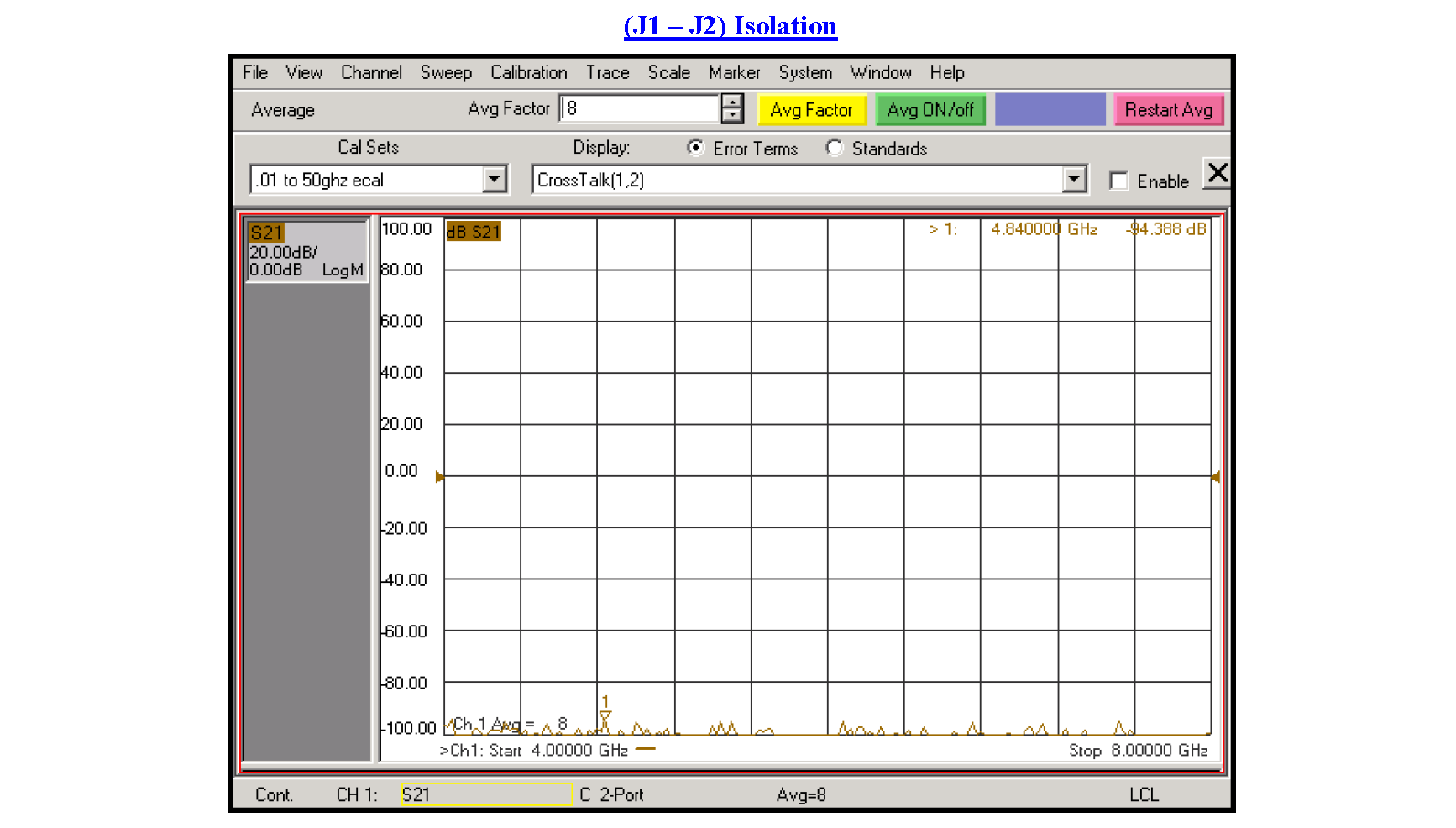The image size is (1456, 828).
Task: Check the Enable checkbox
Action: point(1119,181)
